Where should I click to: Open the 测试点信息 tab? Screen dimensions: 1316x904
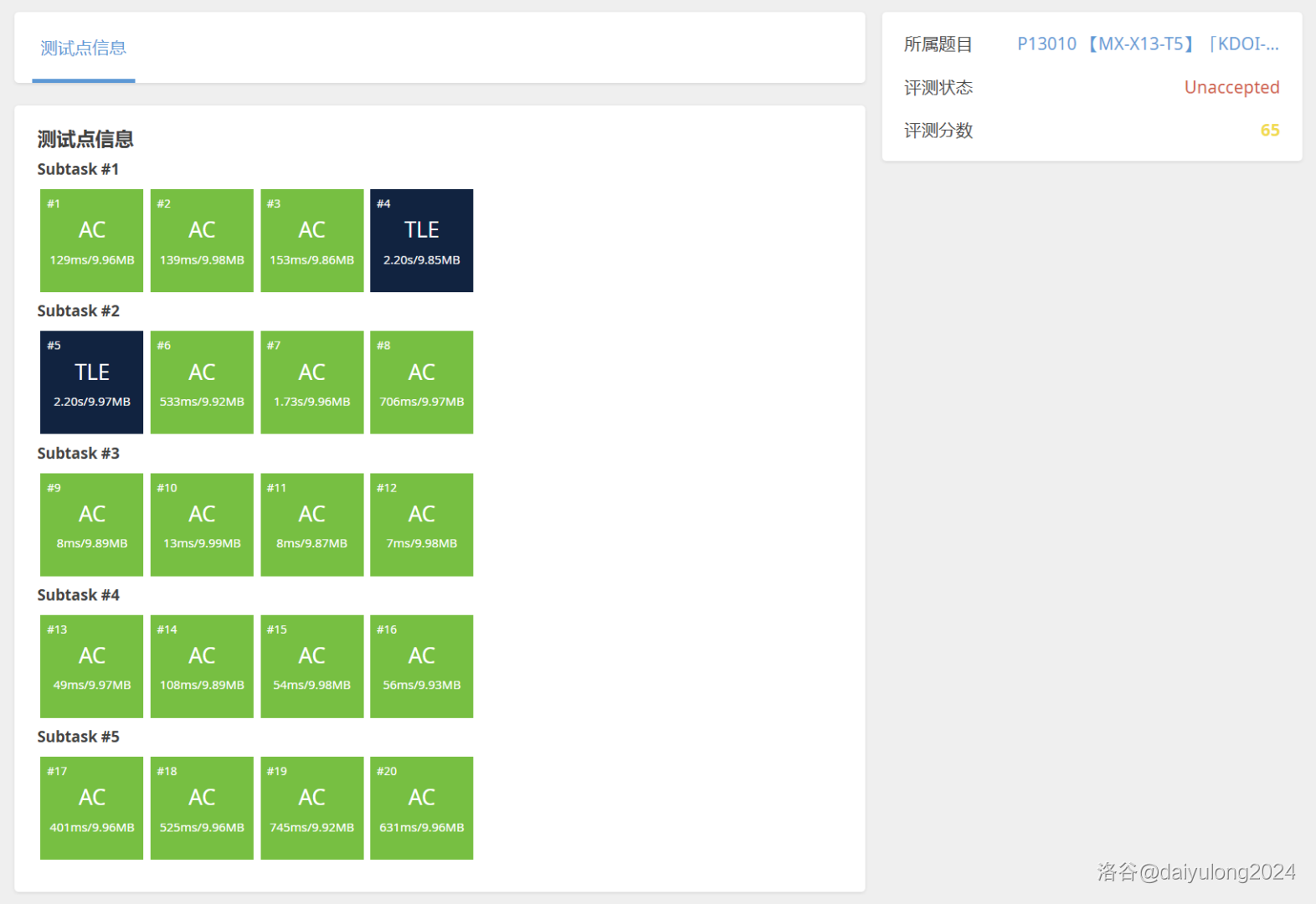[84, 49]
